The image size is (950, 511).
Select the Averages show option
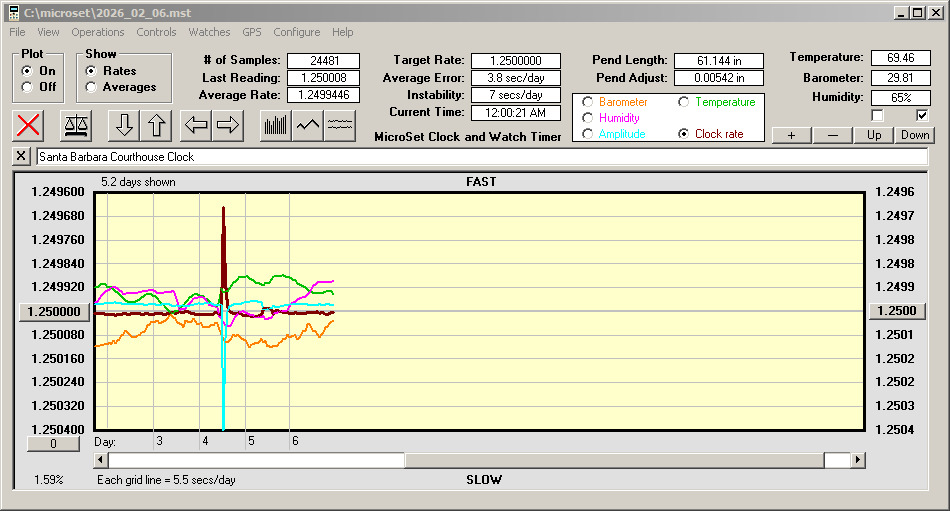[x=91, y=87]
